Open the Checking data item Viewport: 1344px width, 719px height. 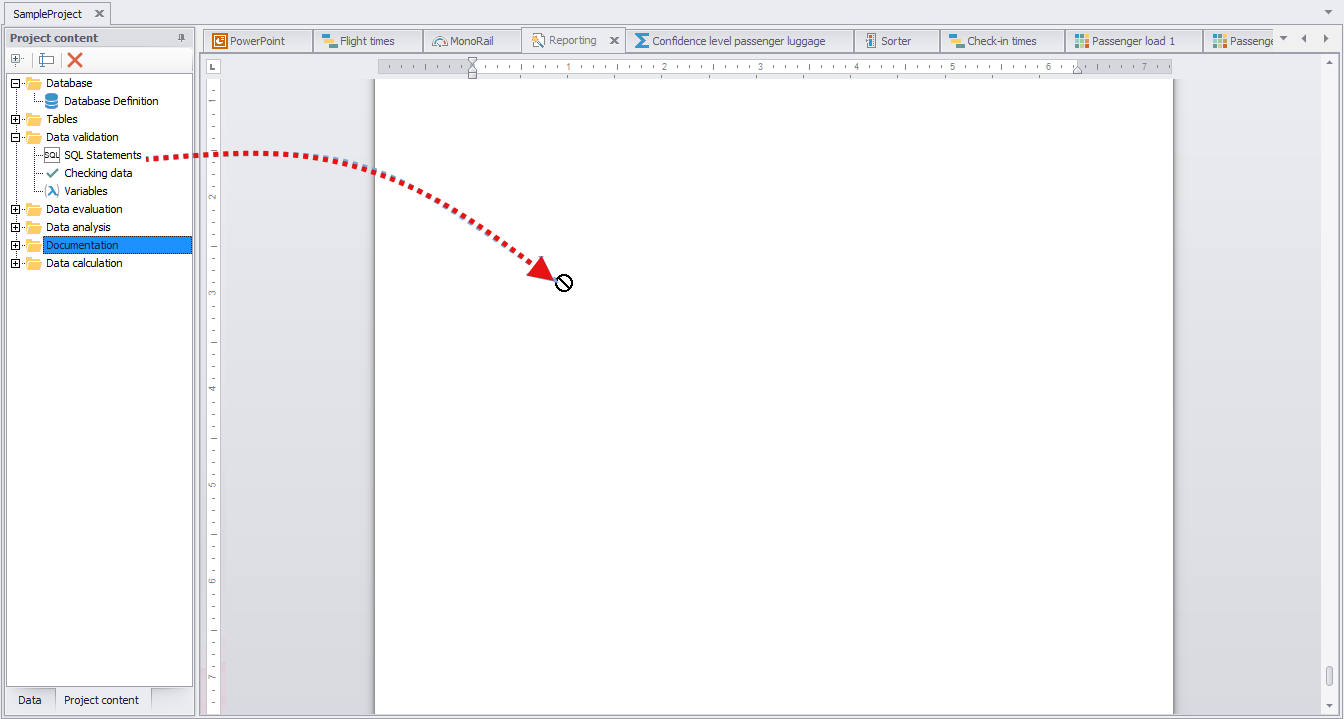pyautogui.click(x=98, y=173)
